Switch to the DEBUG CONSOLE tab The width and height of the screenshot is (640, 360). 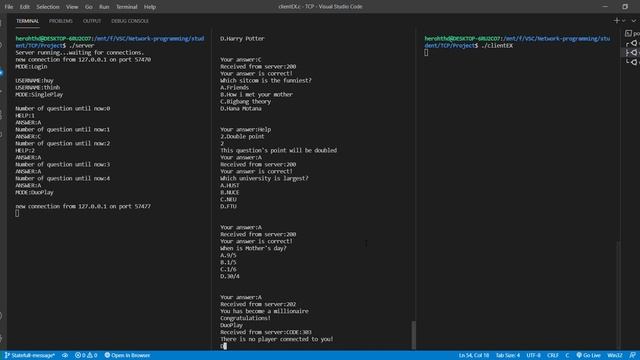(130, 21)
